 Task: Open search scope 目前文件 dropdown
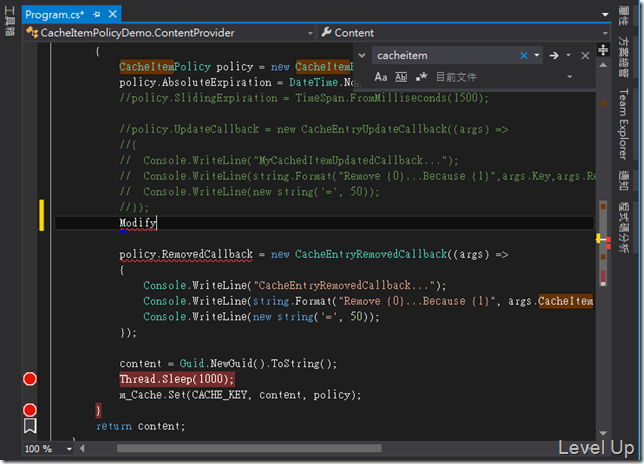click(x=569, y=77)
